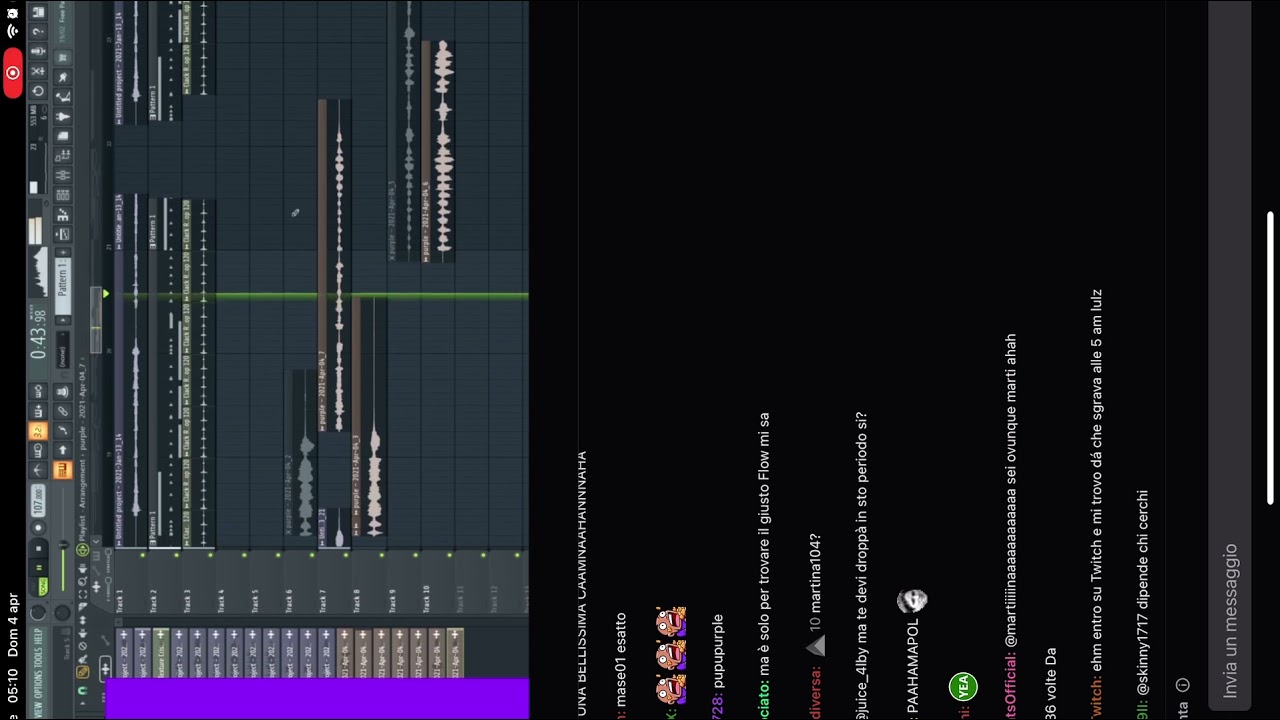Click the link icon in the toolbar

pyautogui.click(x=62, y=410)
